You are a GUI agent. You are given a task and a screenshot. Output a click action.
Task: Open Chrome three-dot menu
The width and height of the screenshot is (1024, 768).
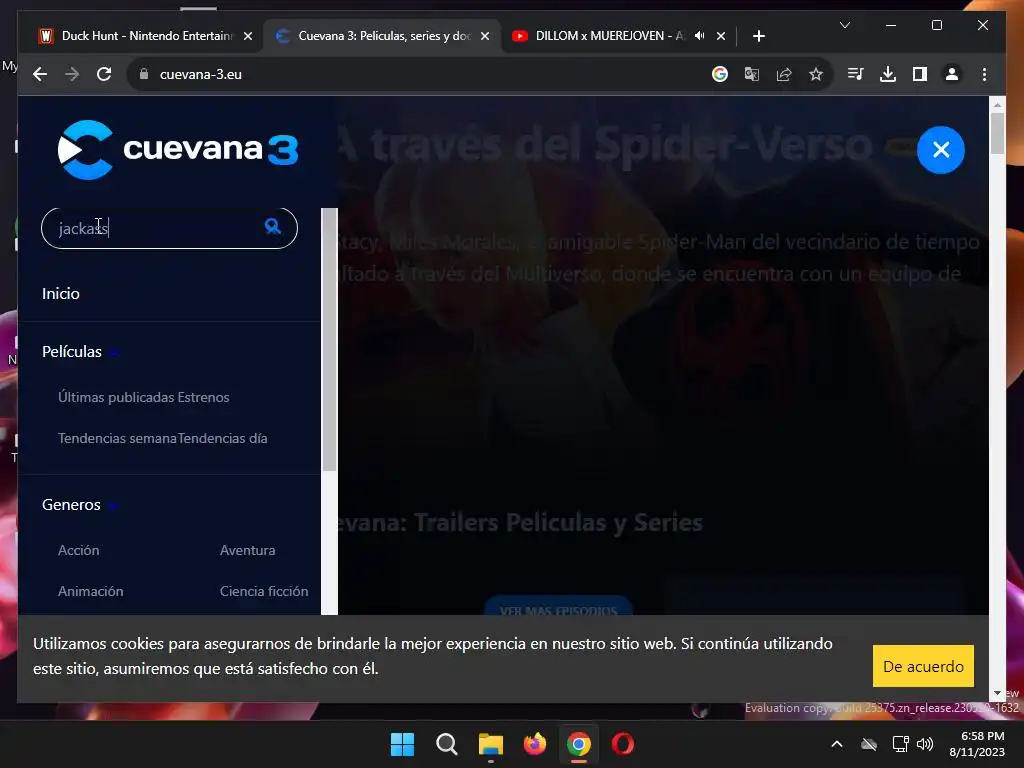pos(984,74)
